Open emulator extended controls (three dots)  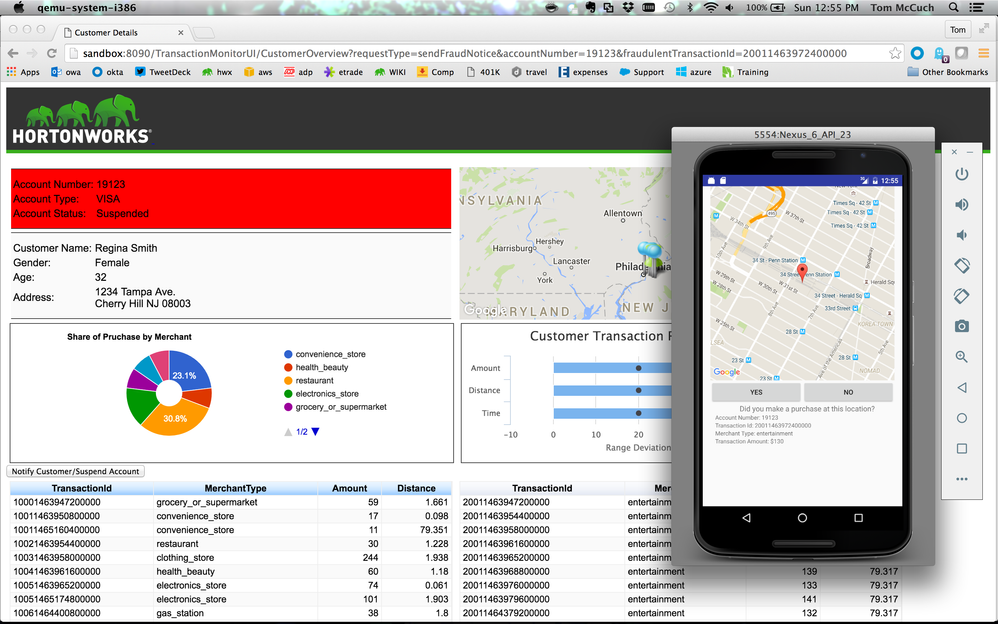click(961, 479)
